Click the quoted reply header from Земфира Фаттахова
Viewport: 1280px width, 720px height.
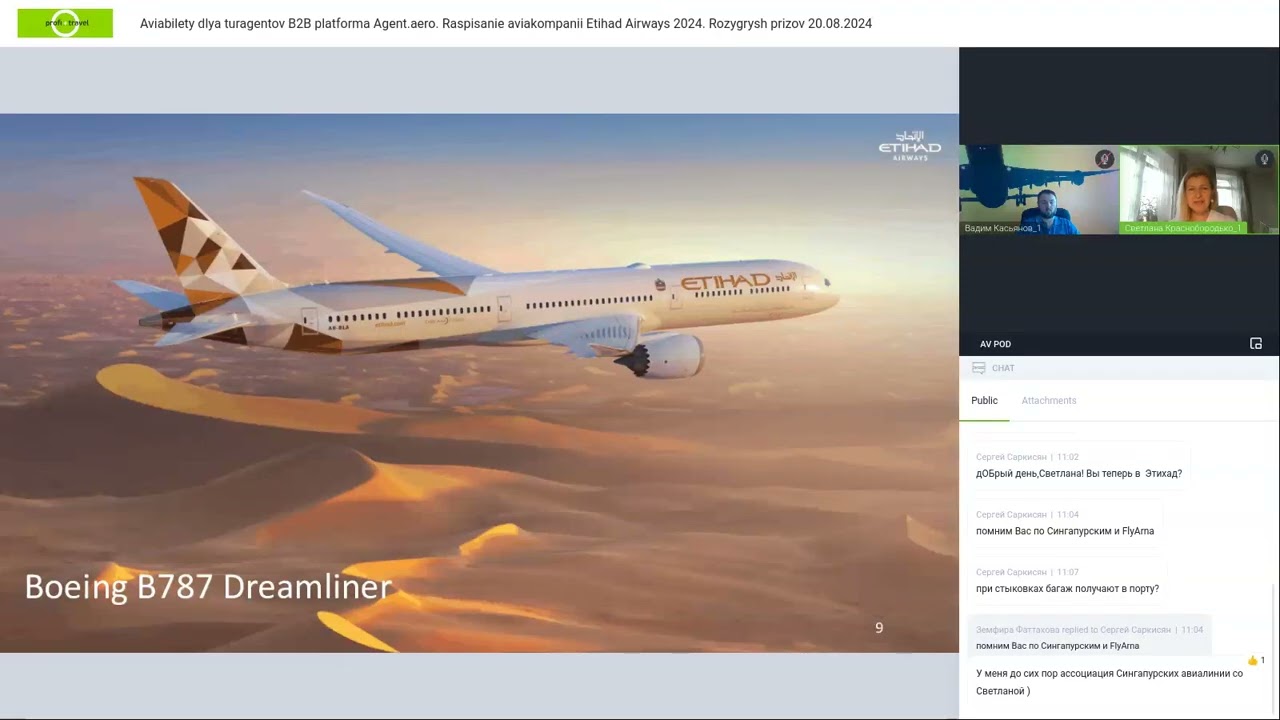pyautogui.click(x=1090, y=630)
